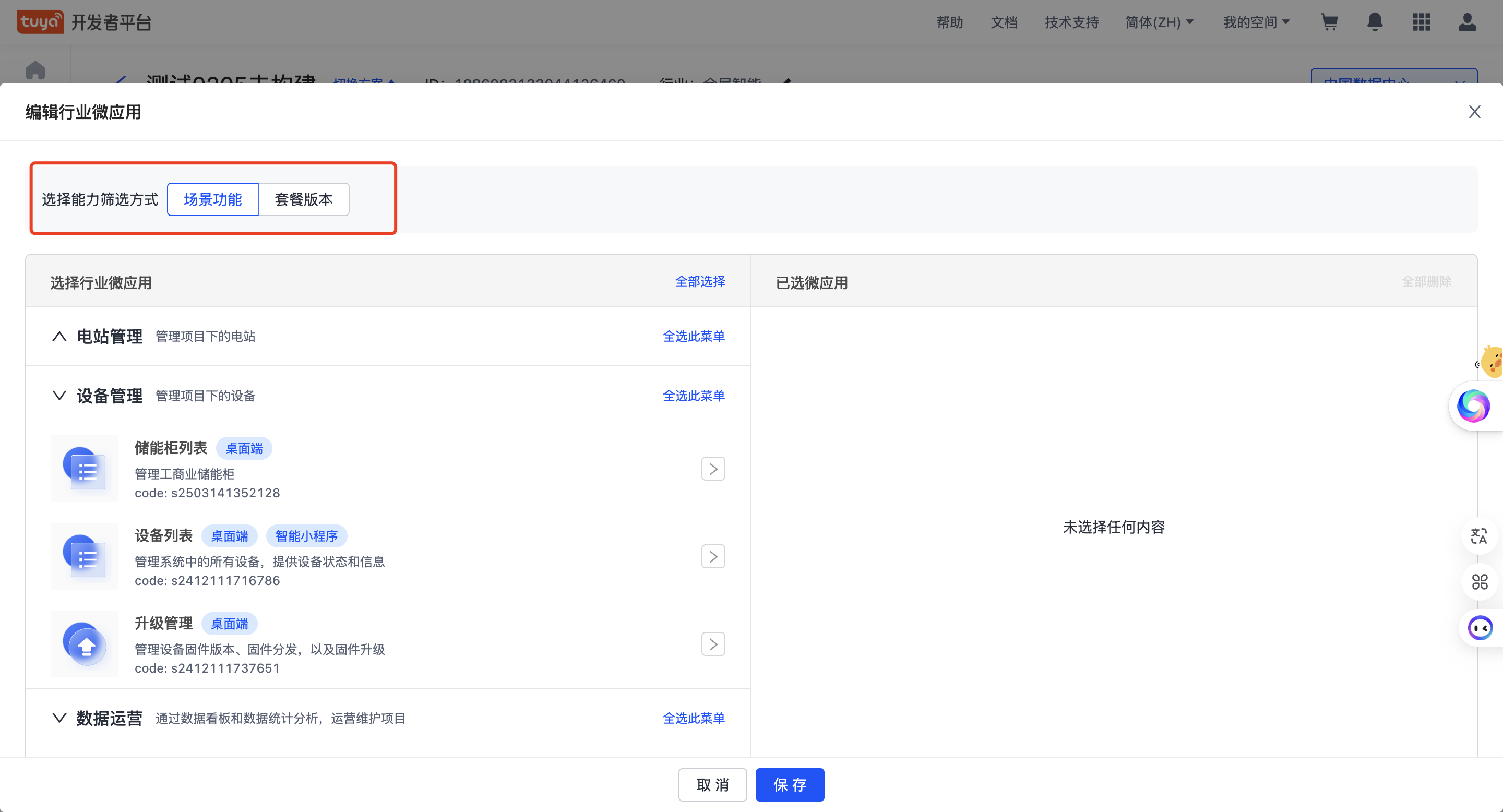This screenshot has width=1503, height=812.
Task: Close the edit micro-app dialog
Action: 1474,112
